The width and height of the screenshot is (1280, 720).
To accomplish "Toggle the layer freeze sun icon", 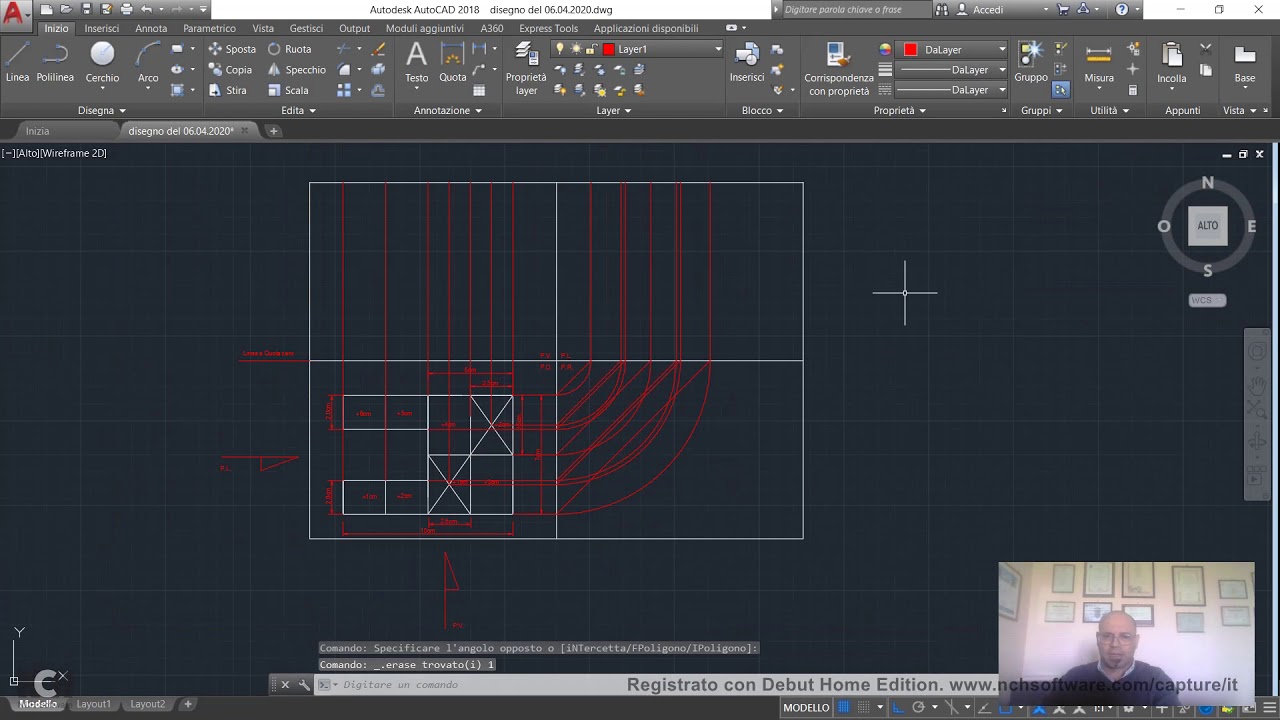I will [576, 49].
